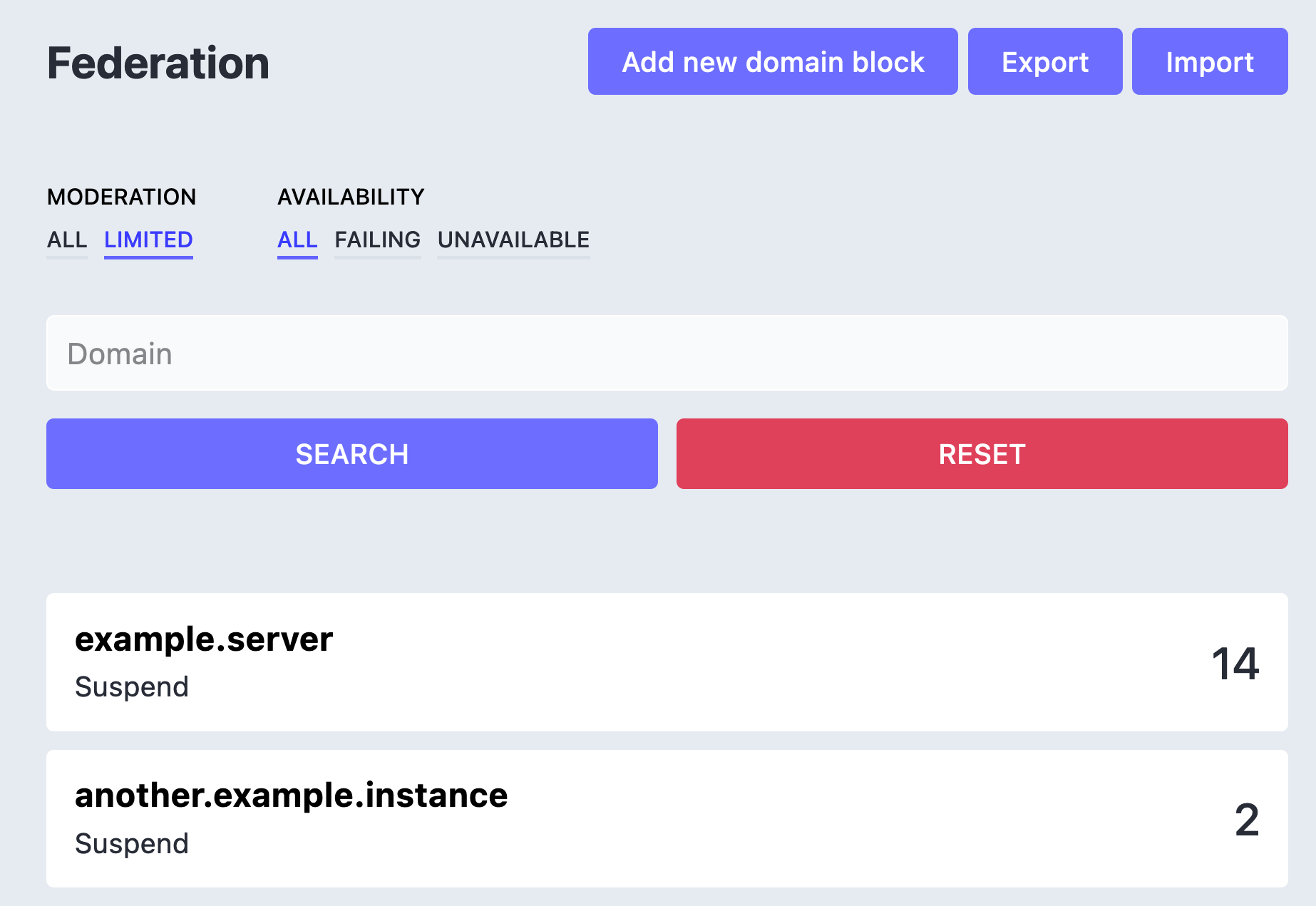The width and height of the screenshot is (1316, 906).
Task: Focus the Domain search field
Action: [667, 353]
